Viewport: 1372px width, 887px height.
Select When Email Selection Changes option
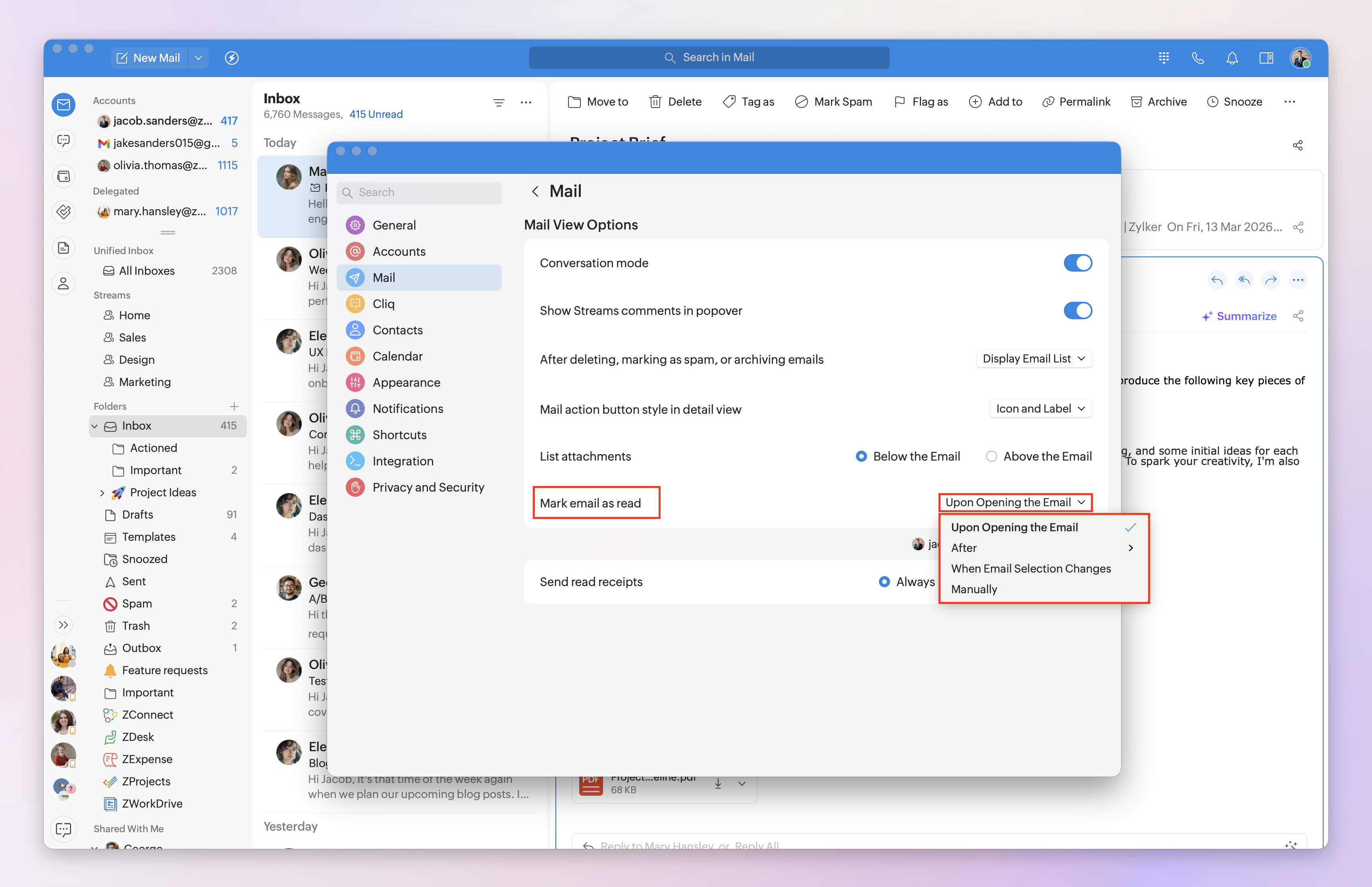pyautogui.click(x=1031, y=569)
